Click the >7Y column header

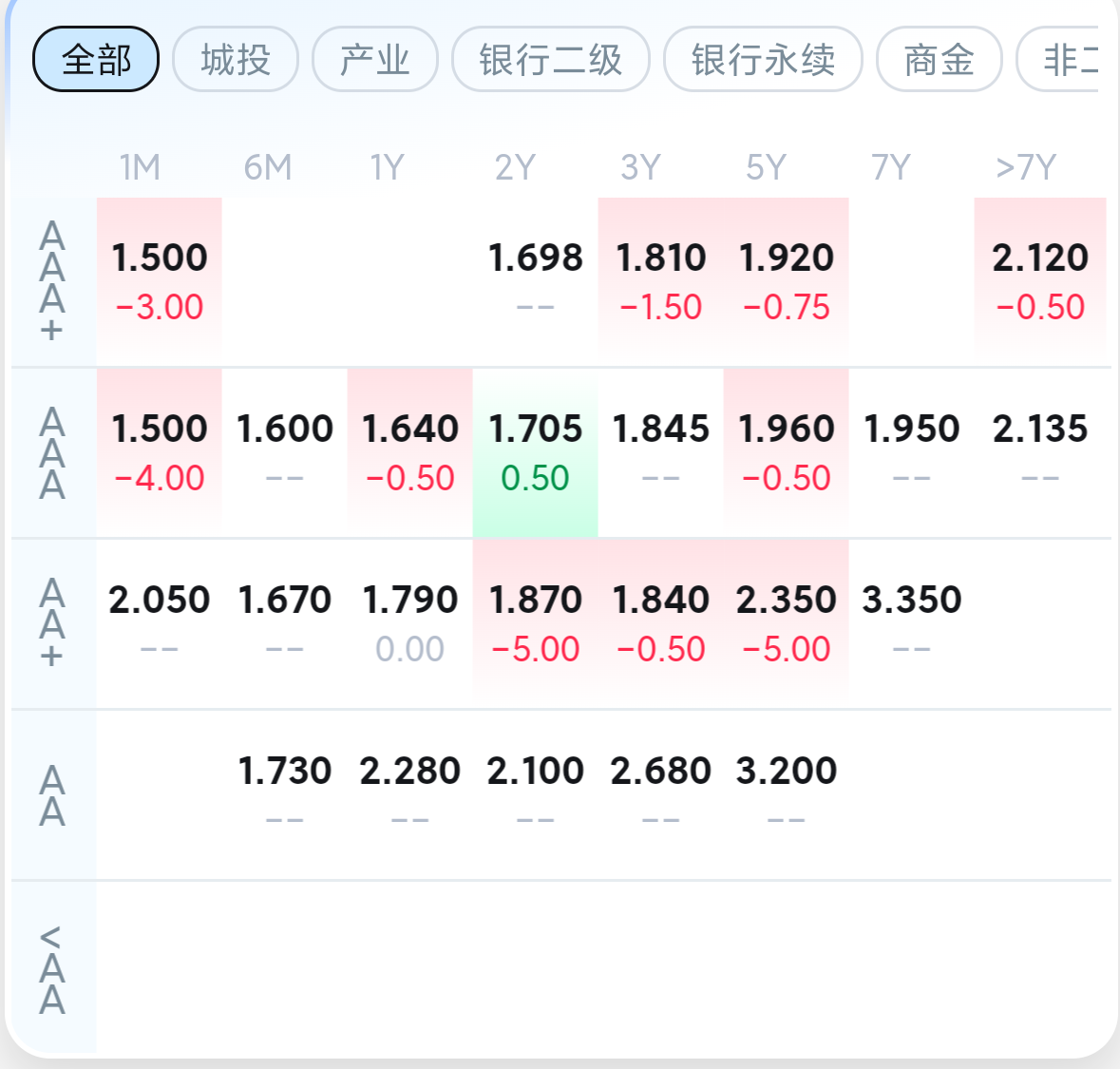point(1026,168)
